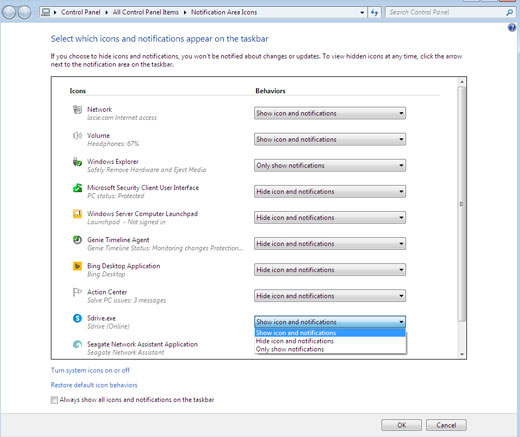The width and height of the screenshot is (520, 437).
Task: Open the Genie Timeline Agent behavior dropdown
Action: [330, 244]
